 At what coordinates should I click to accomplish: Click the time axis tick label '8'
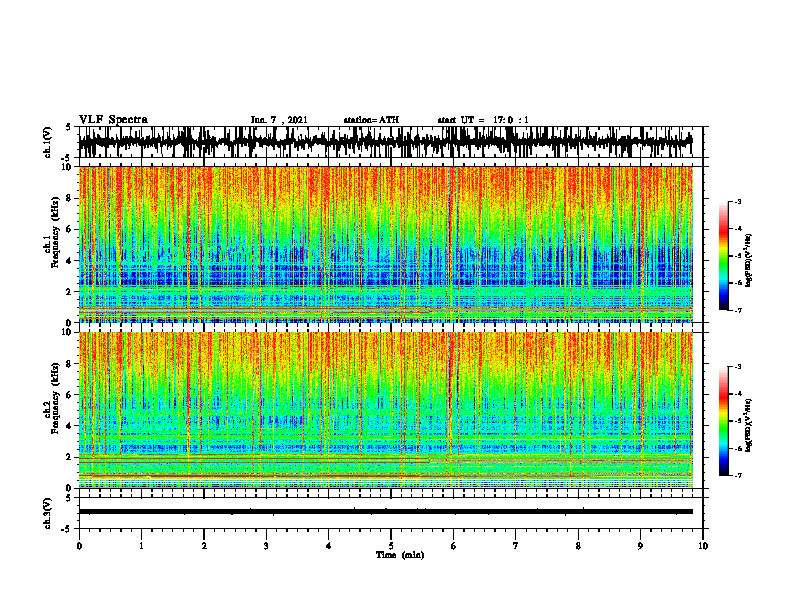point(578,546)
